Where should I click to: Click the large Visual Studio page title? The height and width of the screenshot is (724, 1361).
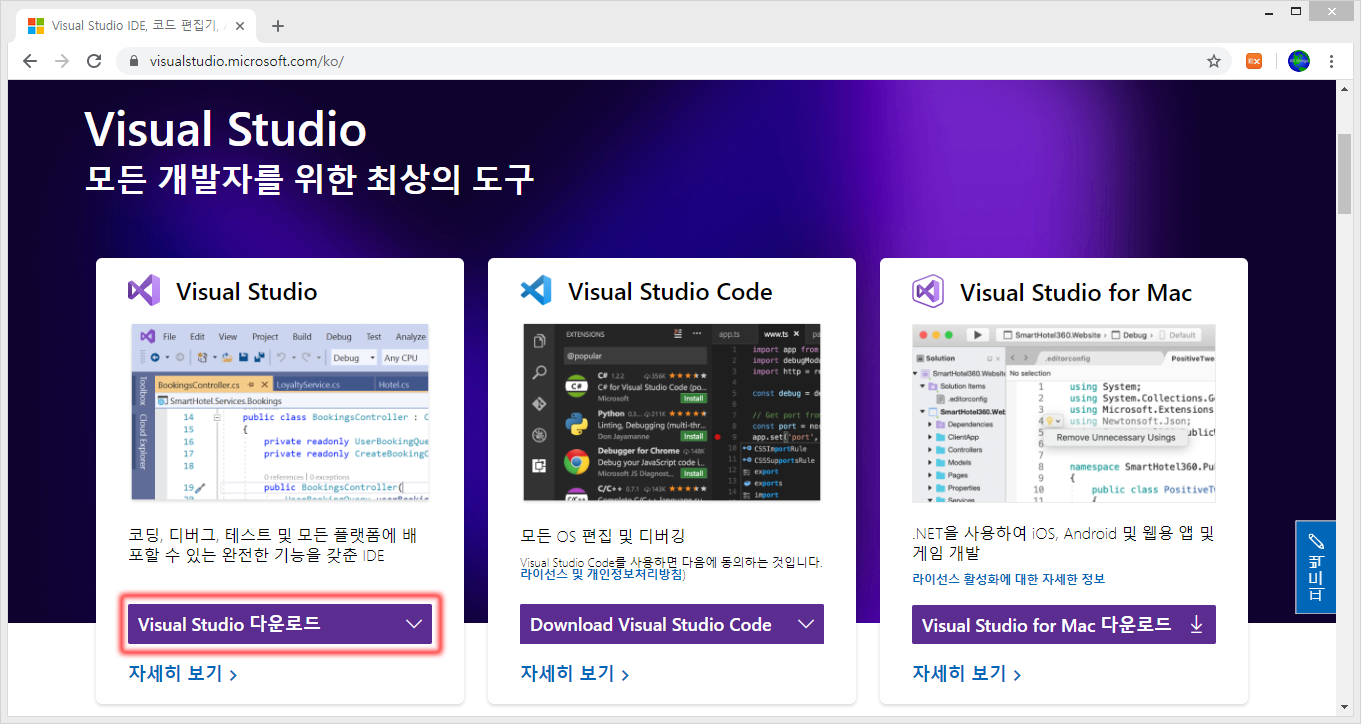point(225,129)
